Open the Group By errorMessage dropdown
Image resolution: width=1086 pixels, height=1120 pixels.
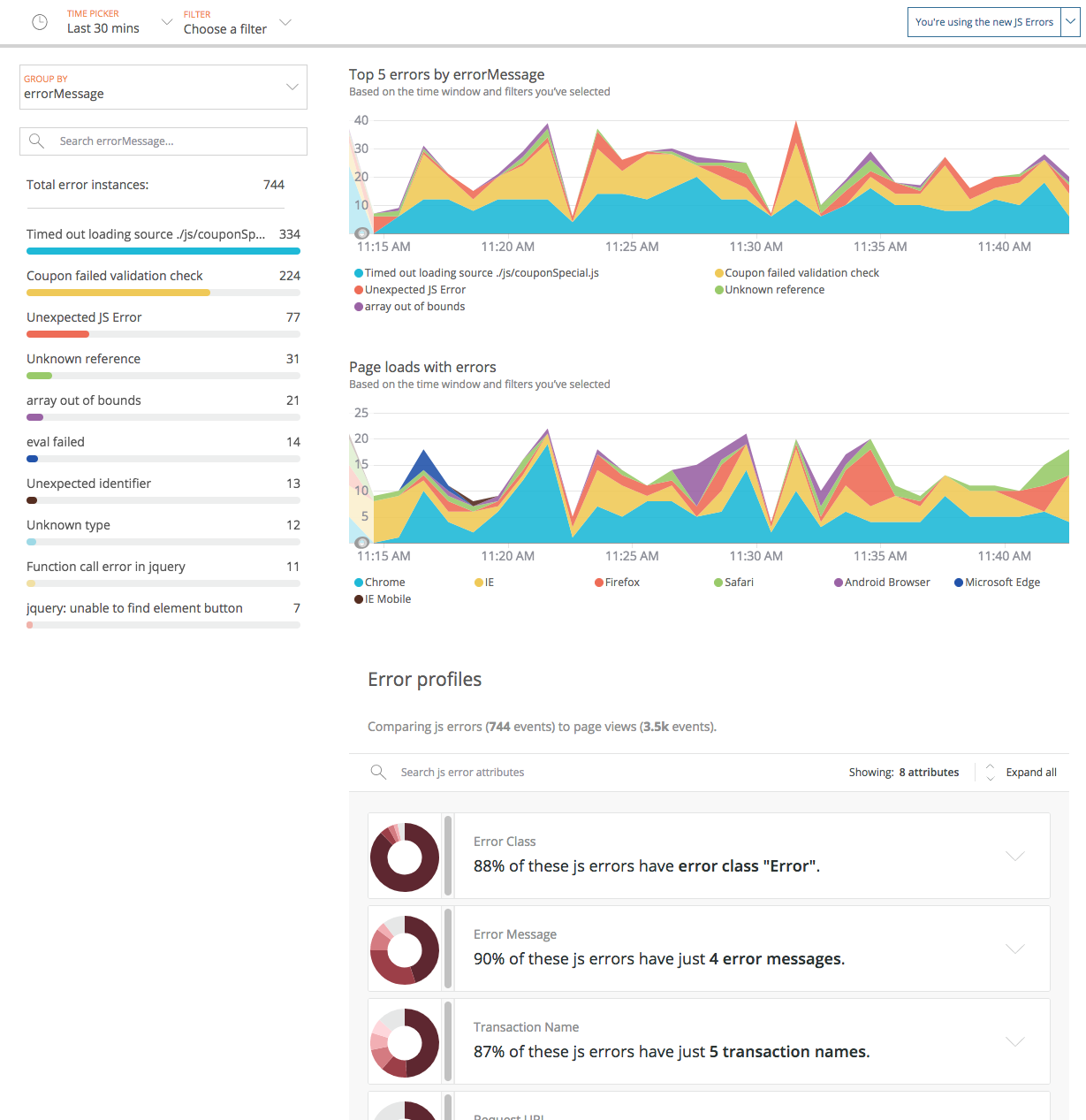[292, 87]
